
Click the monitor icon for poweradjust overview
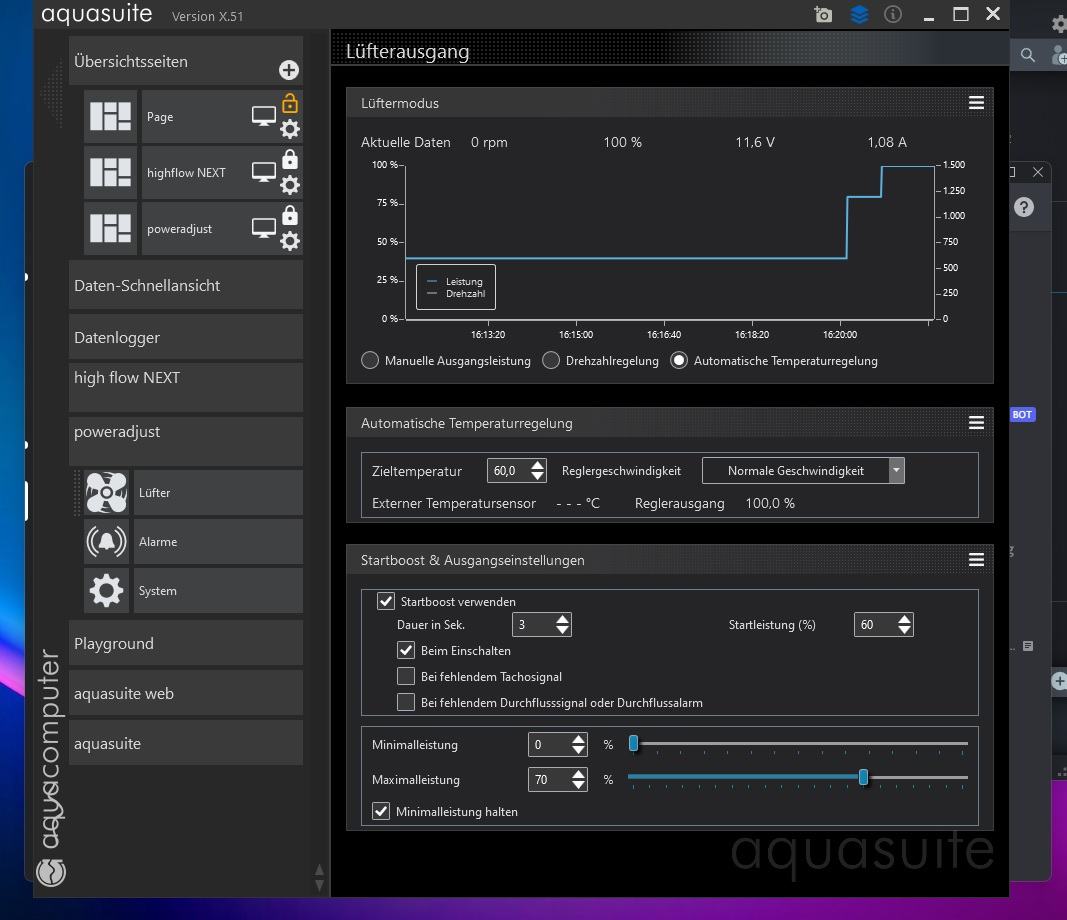pos(263,228)
